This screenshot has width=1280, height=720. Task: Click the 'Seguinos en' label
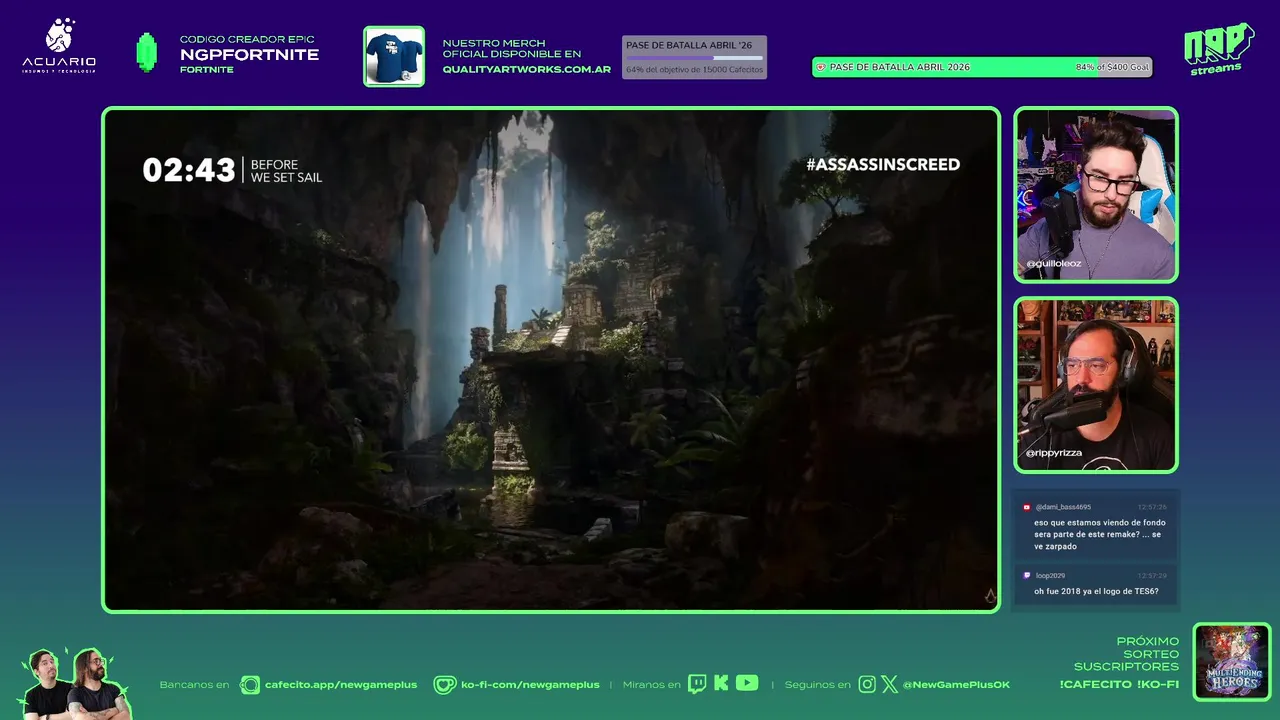coord(817,685)
